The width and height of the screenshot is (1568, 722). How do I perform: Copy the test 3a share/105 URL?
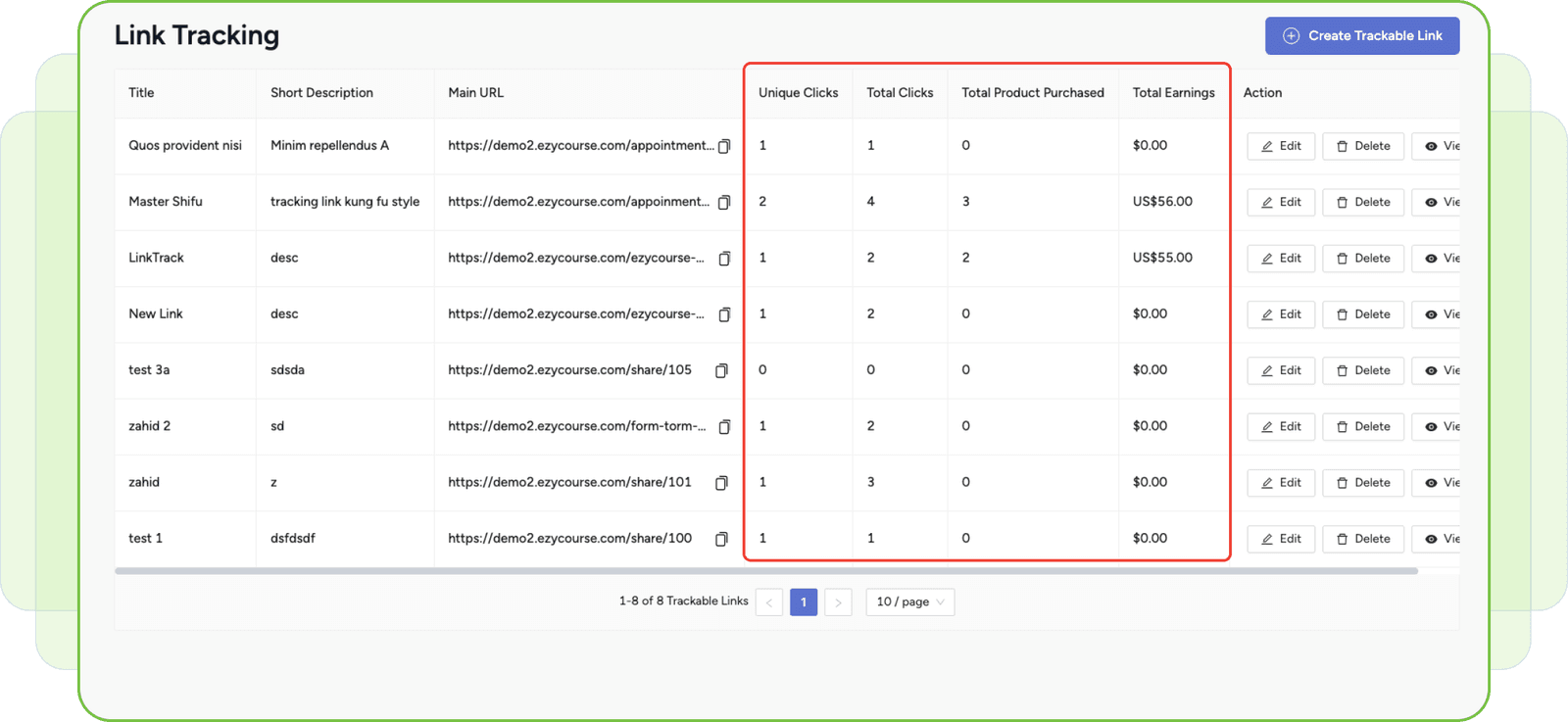tap(721, 370)
